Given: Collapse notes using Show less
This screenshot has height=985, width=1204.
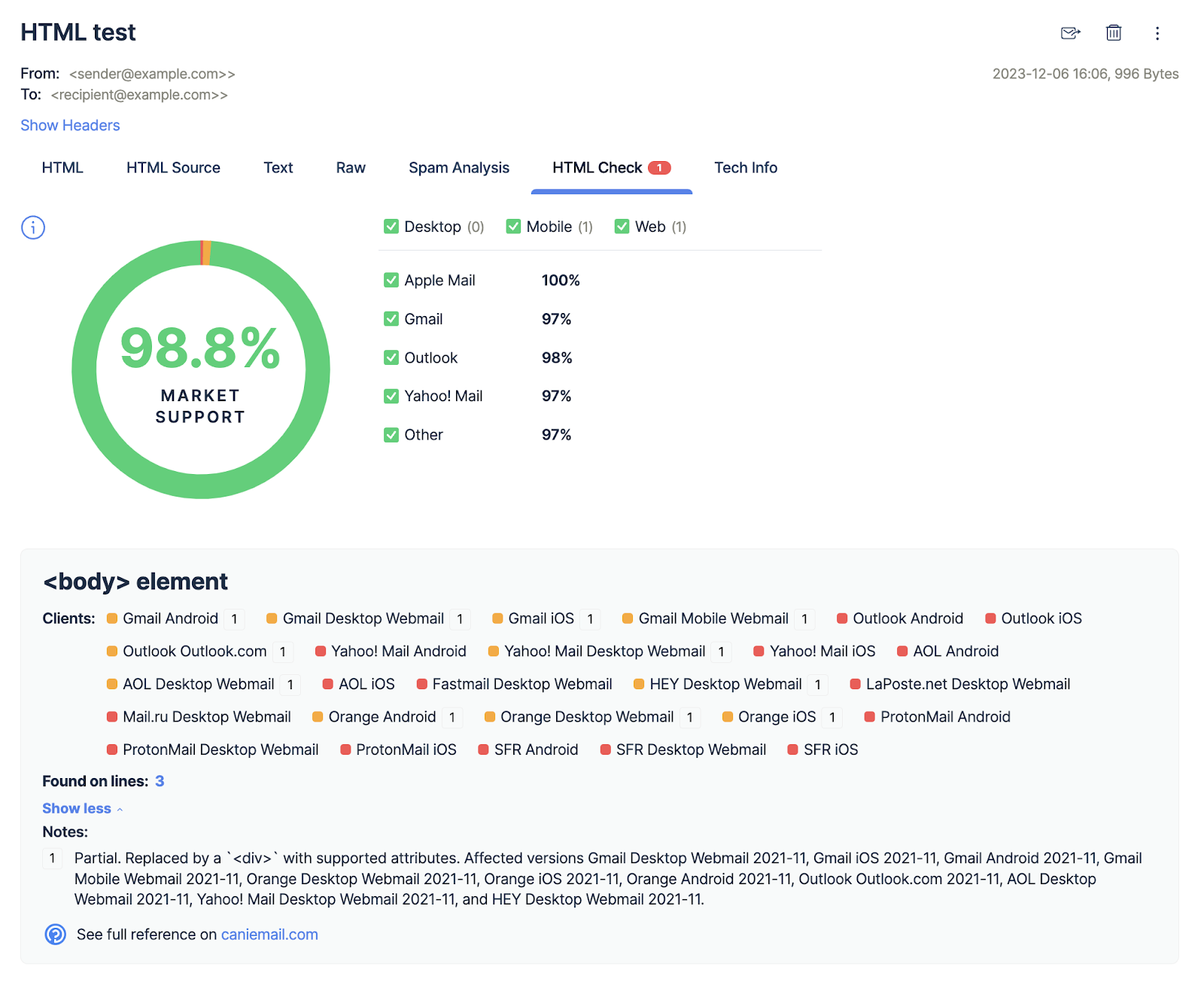Looking at the screenshot, I should click(76, 807).
